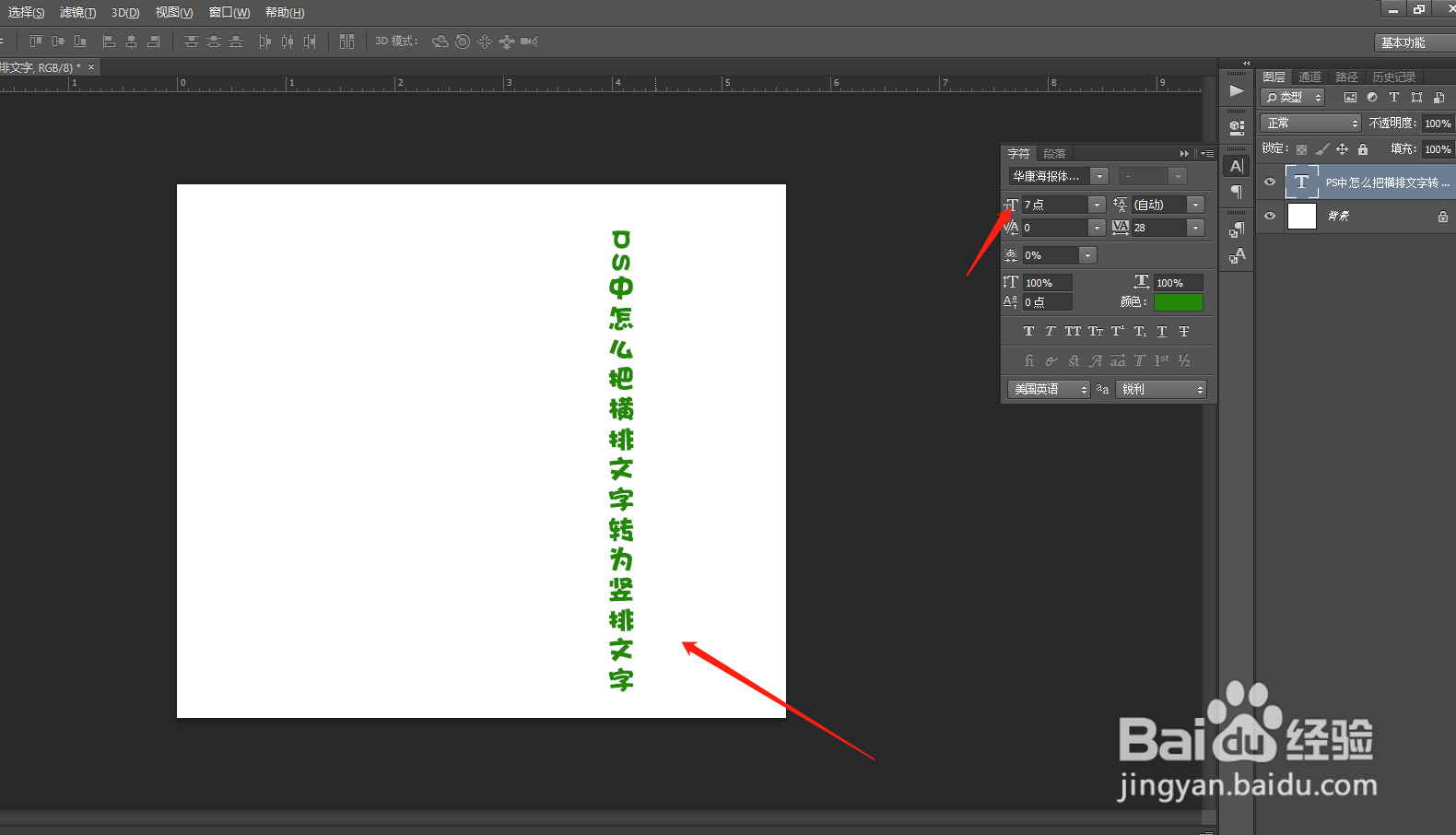Open the 滤镜(T) menu
The image size is (1456, 835).
(77, 12)
